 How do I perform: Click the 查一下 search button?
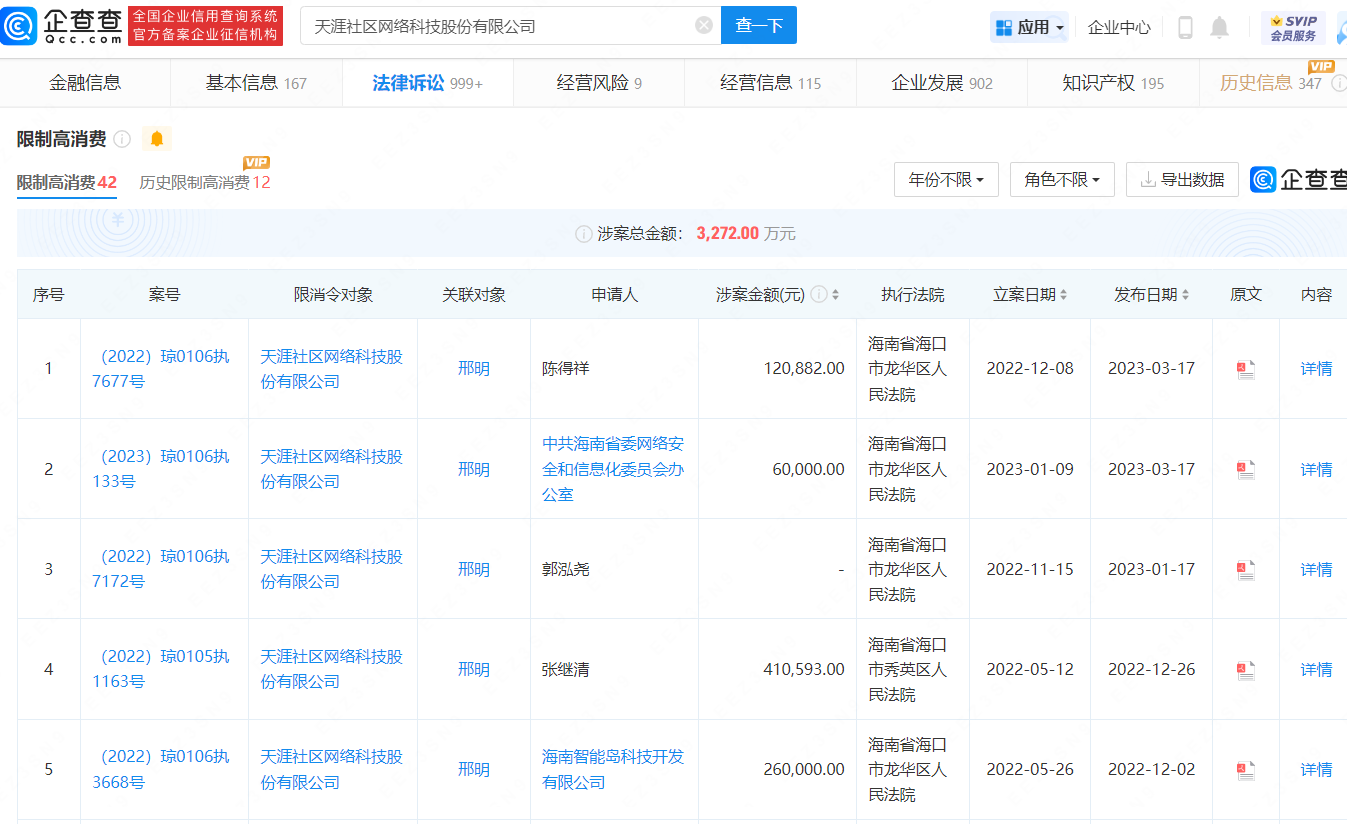pos(758,25)
